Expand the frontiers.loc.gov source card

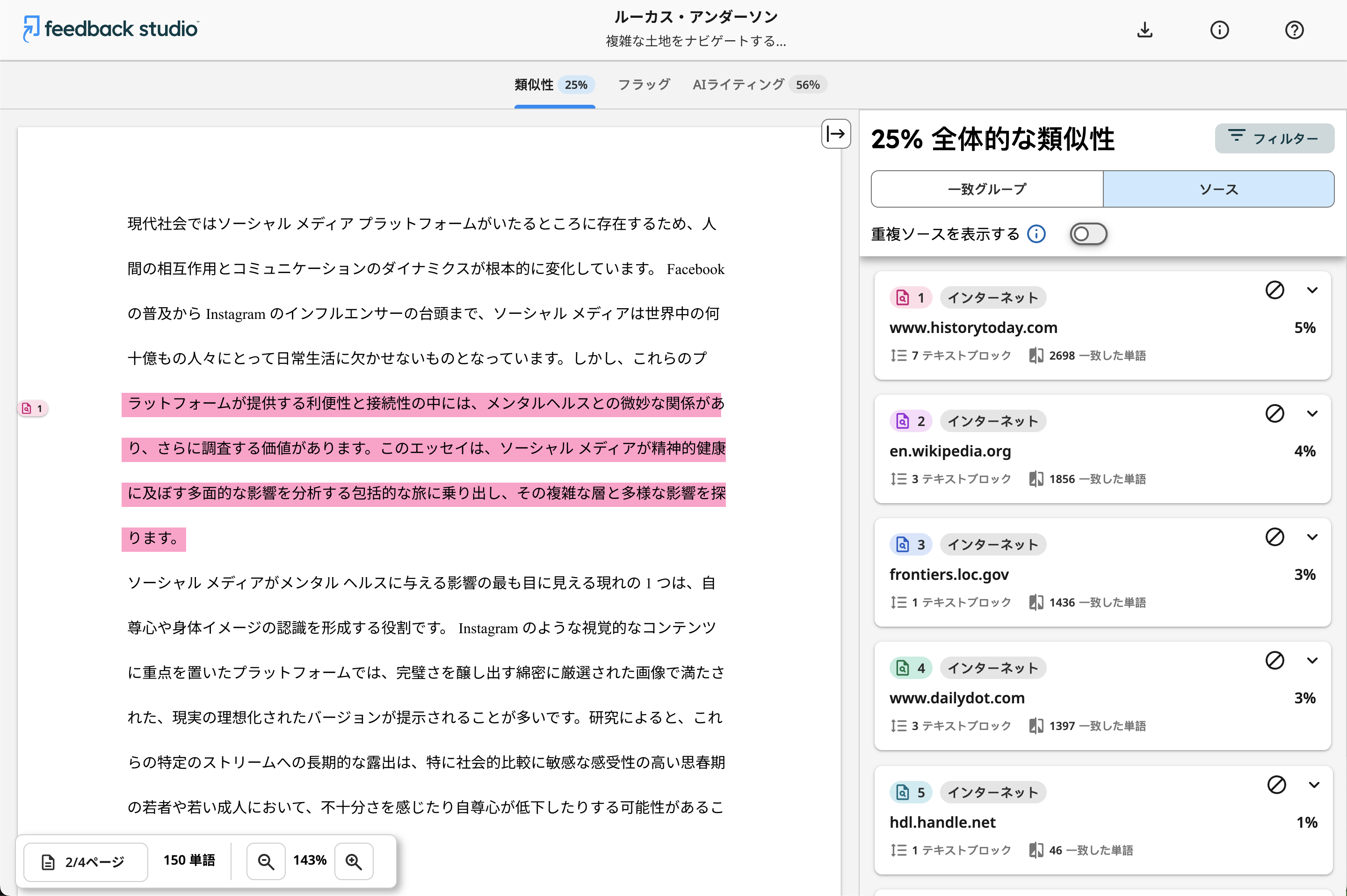click(1312, 537)
